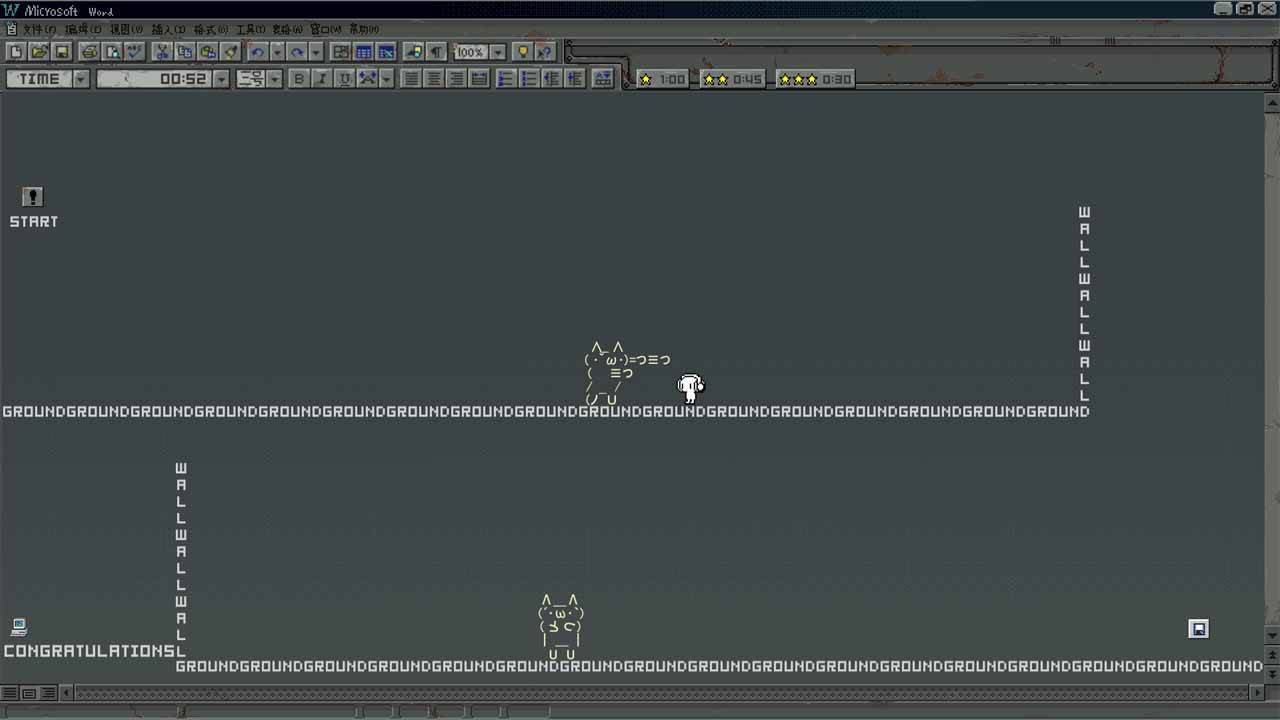Toggle align left
Viewport: 1280px width, 720px height.
pos(411,79)
